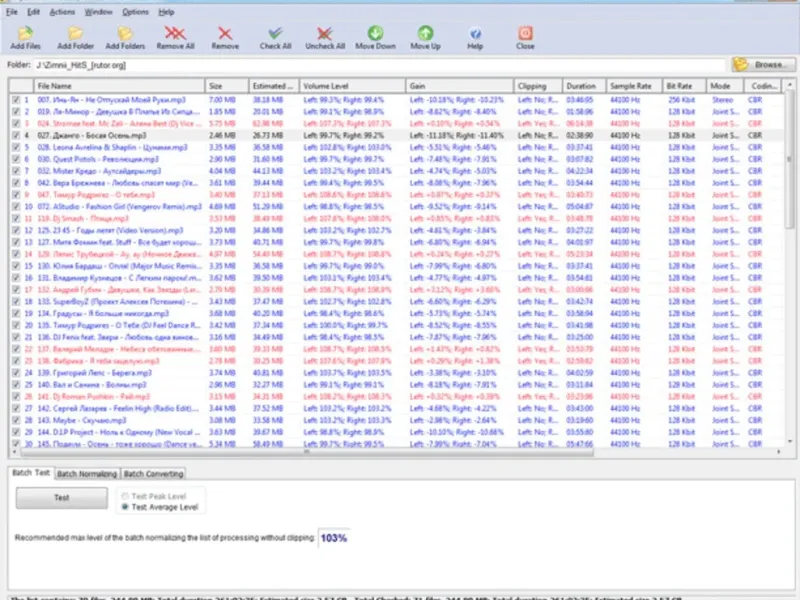Click the Uncheck All icon
This screenshot has height=600, width=800.
324,33
